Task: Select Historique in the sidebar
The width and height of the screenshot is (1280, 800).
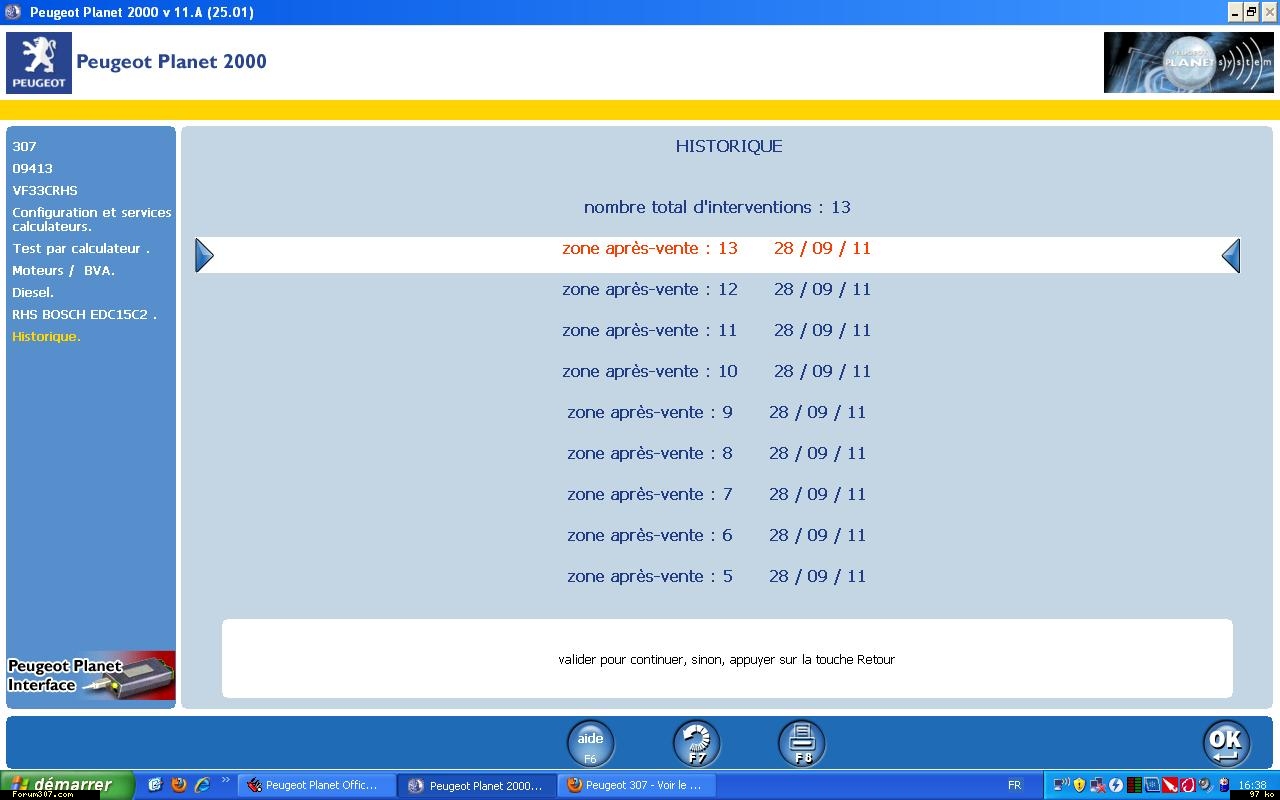Action: pyautogui.click(x=46, y=336)
